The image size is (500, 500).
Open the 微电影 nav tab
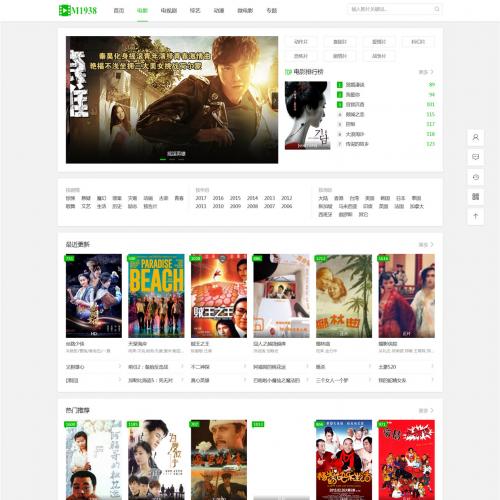click(245, 11)
